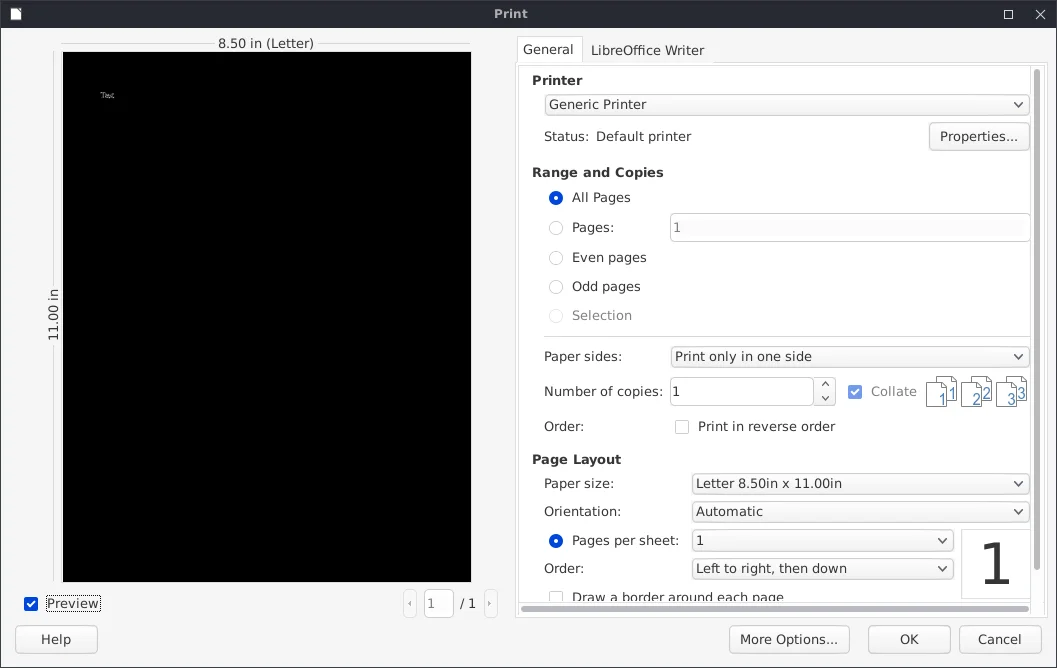Click the collate page-order preview icon
Viewport: 1057px width, 668px height.
(976, 392)
